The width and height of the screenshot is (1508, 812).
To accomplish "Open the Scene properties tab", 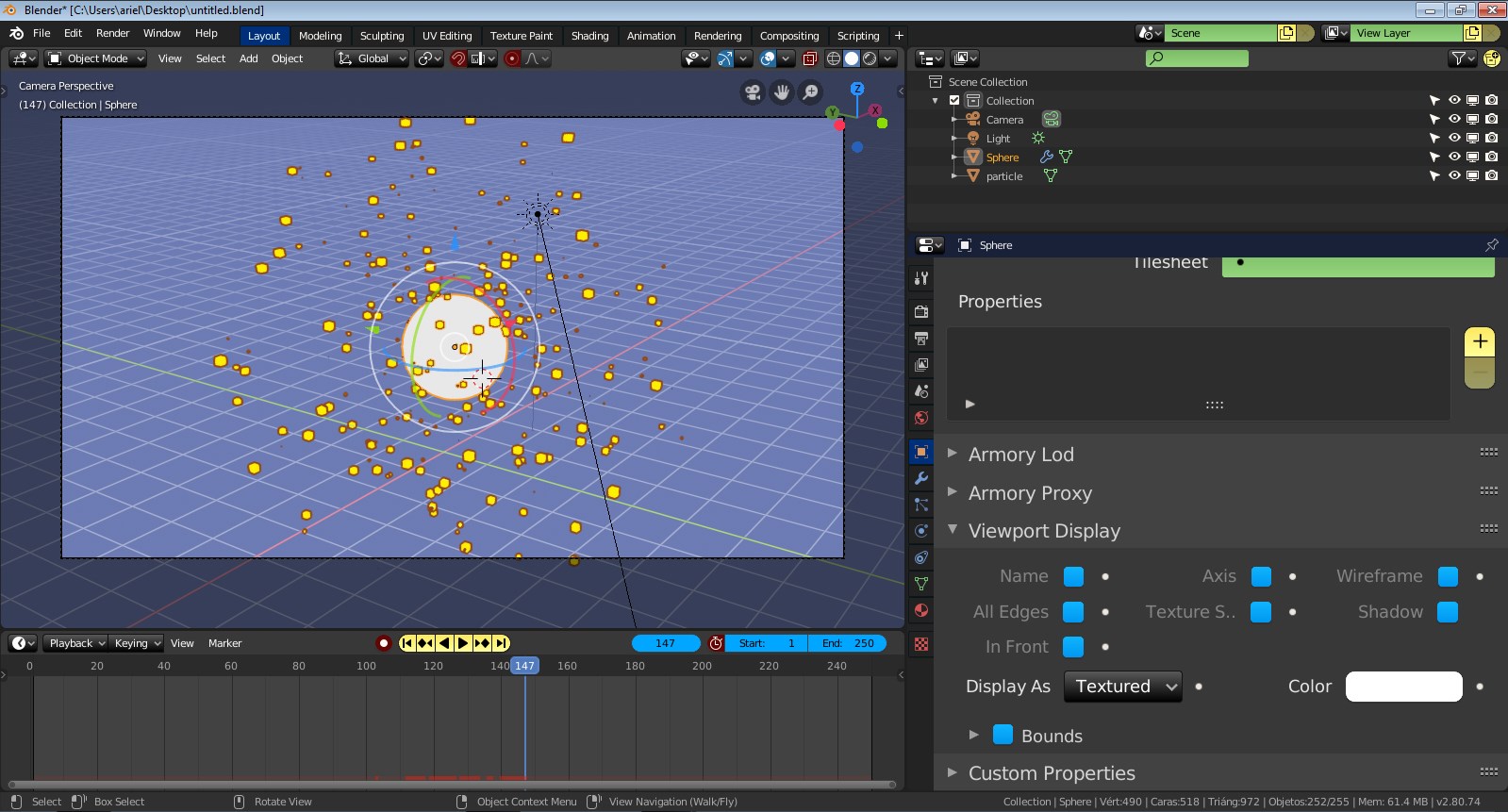I will pos(921,390).
